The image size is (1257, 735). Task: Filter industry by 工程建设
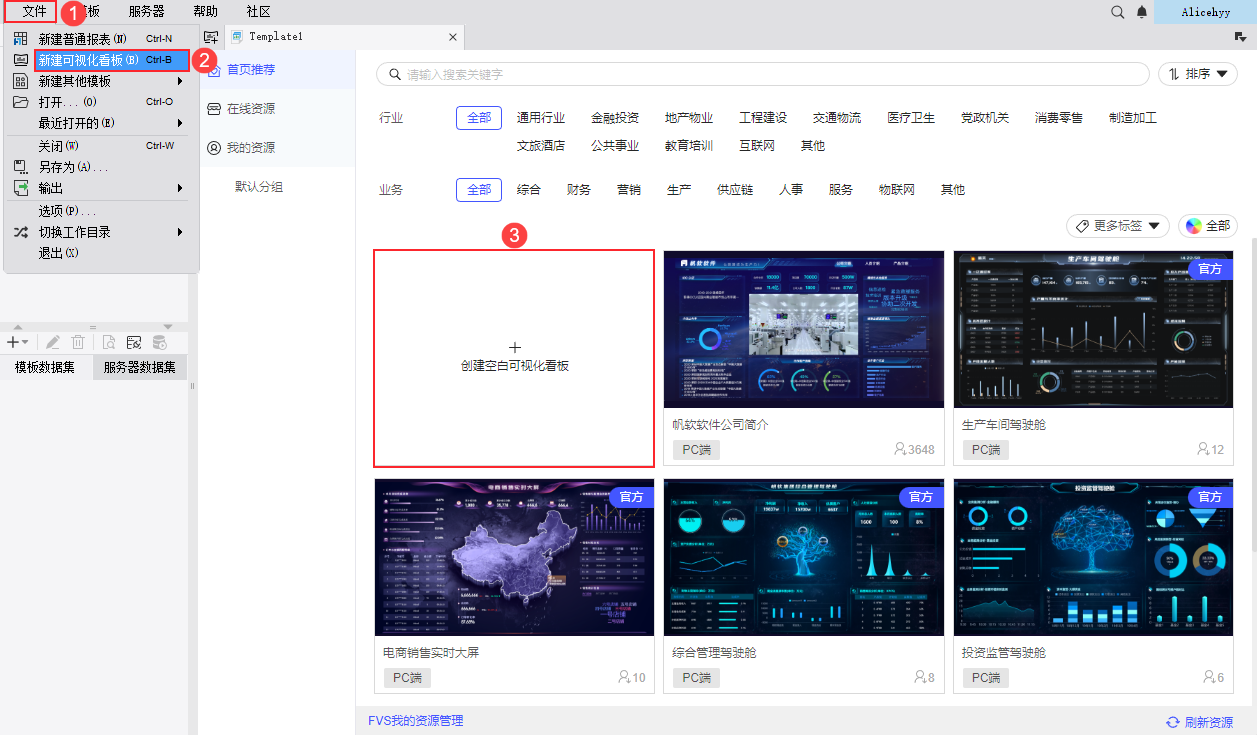point(763,117)
